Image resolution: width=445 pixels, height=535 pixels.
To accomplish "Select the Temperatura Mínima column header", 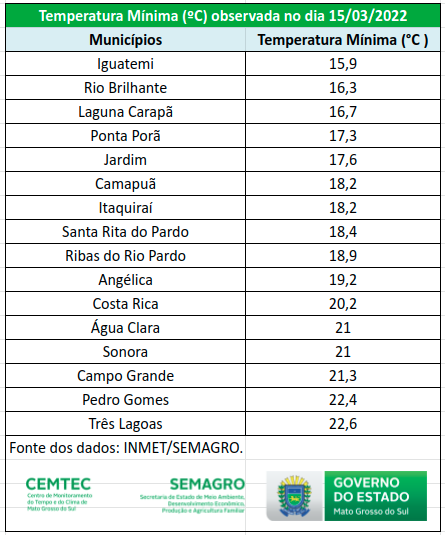I will click(343, 40).
